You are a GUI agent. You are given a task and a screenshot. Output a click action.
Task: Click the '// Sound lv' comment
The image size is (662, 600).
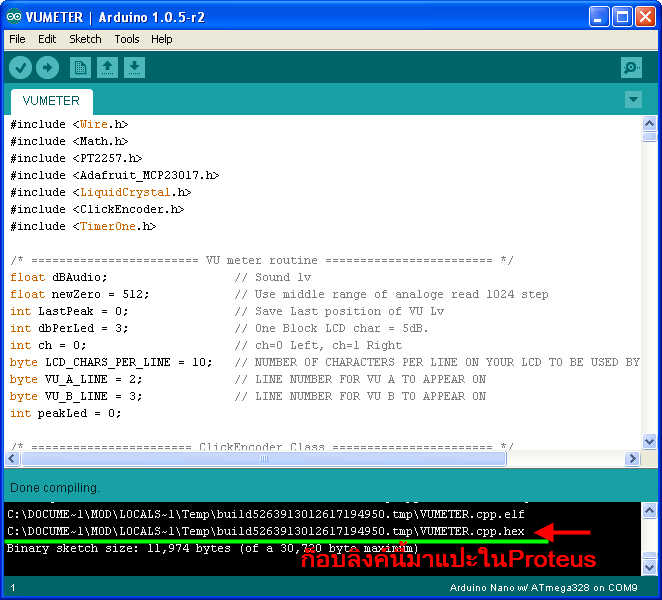click(x=273, y=277)
